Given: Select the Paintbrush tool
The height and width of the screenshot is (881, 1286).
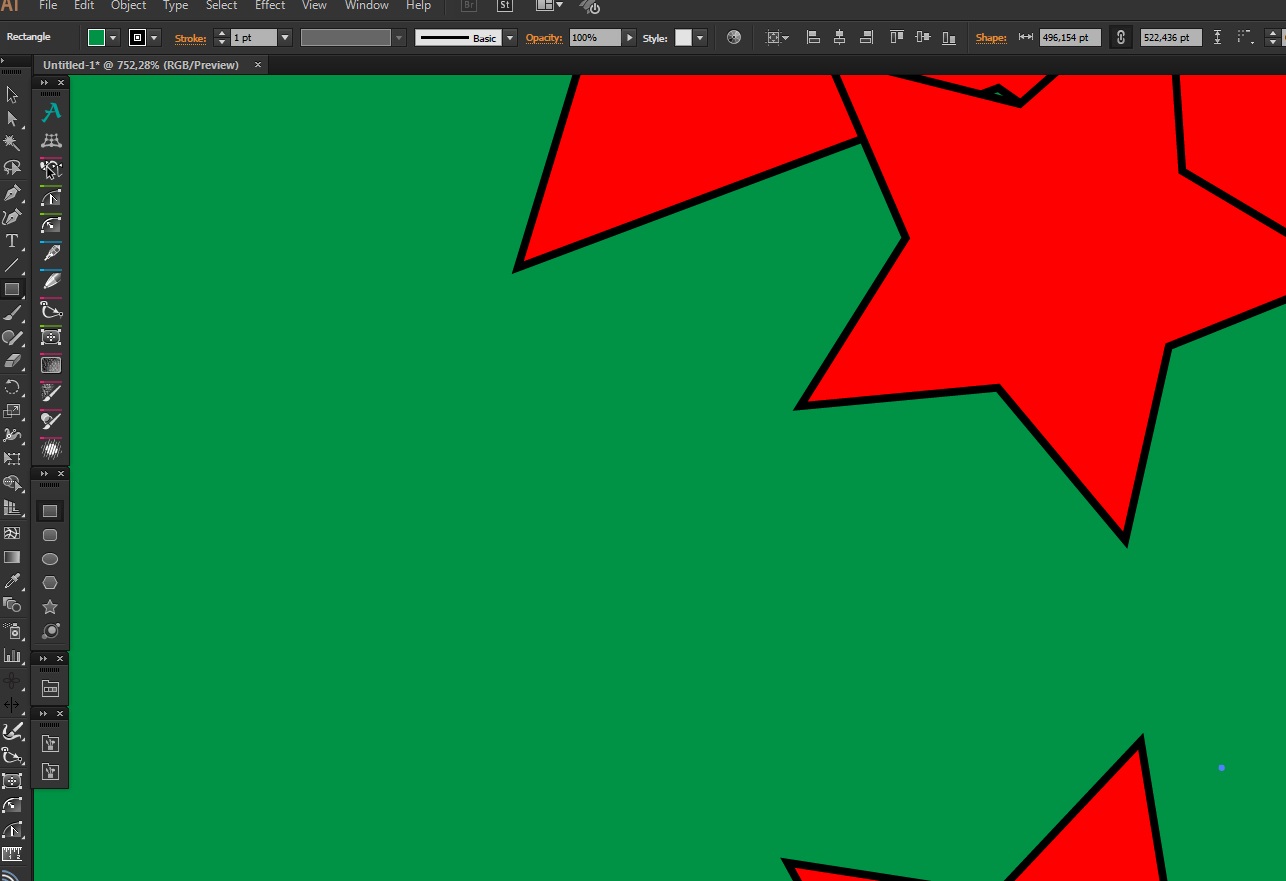Looking at the screenshot, I should tap(12, 314).
